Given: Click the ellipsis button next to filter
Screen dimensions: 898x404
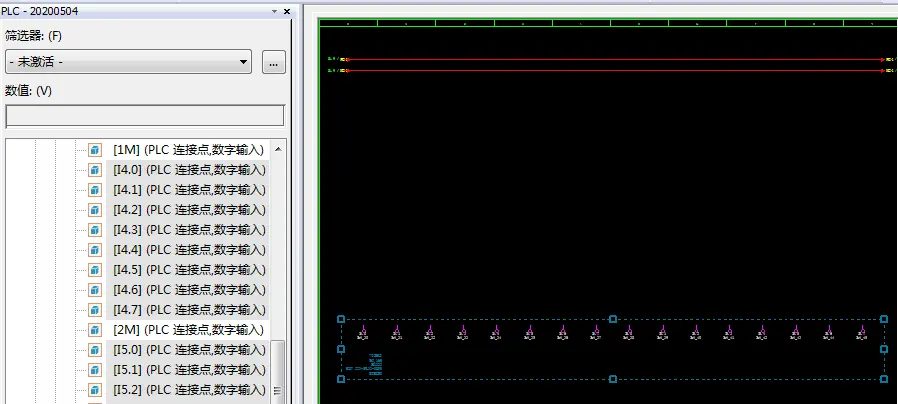Looking at the screenshot, I should tap(274, 63).
